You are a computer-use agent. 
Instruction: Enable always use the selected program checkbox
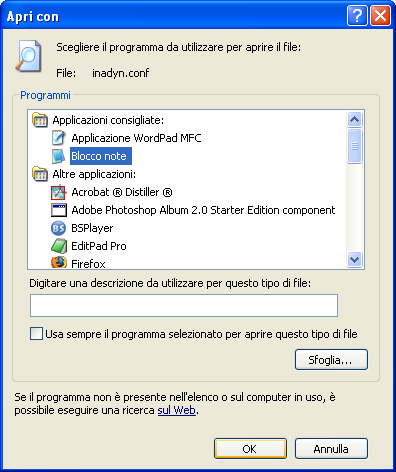click(x=36, y=334)
